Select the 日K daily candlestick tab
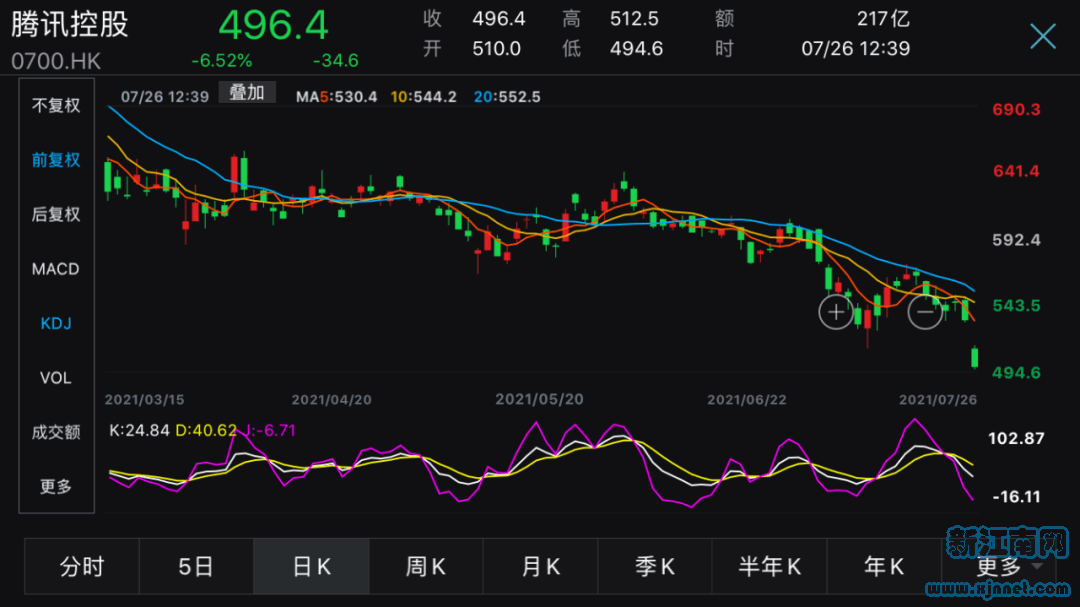The image size is (1080, 607). (x=311, y=567)
